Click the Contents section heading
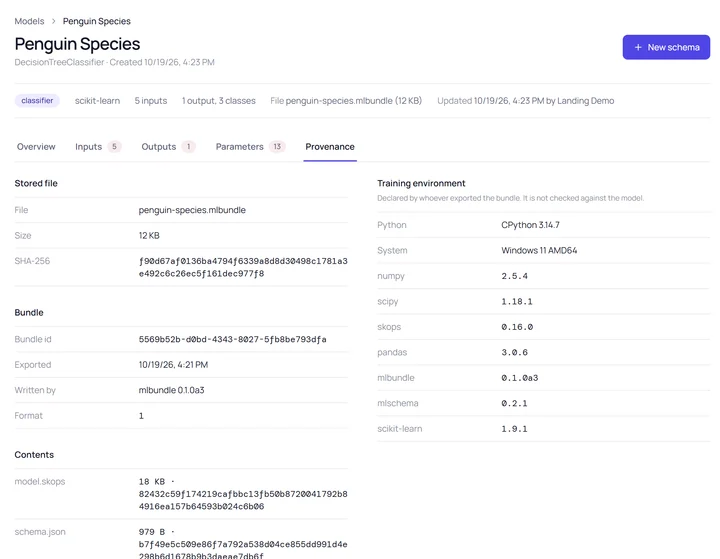Viewport: 720px width, 559px height. [34, 455]
